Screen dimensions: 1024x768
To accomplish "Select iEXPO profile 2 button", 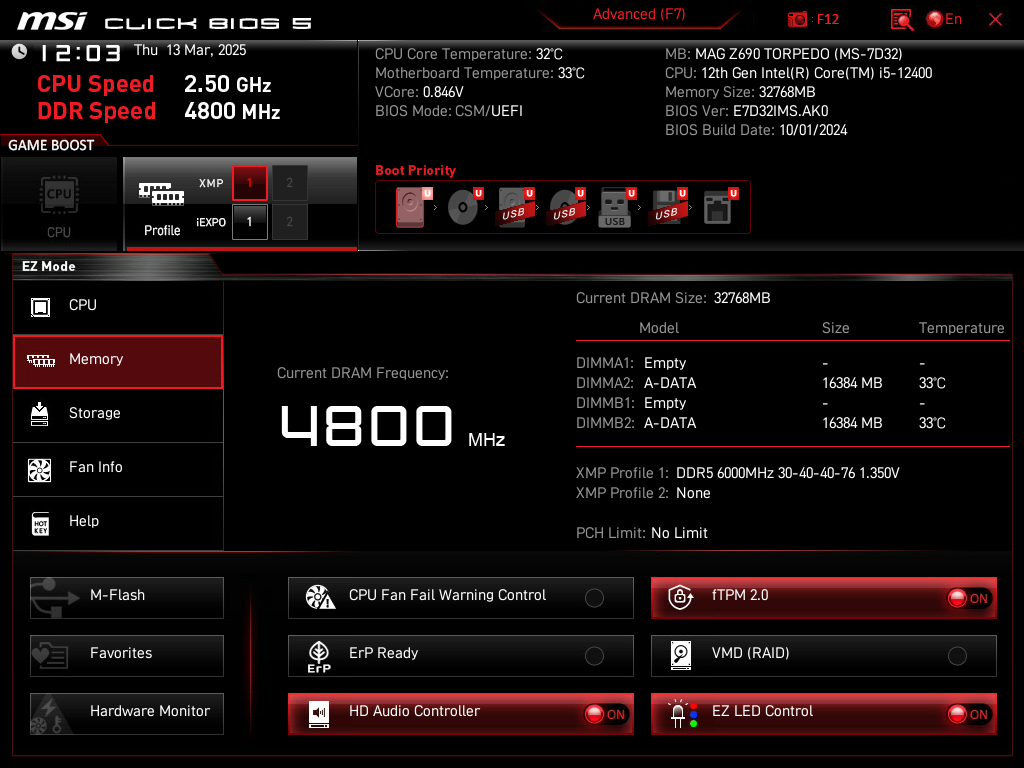I will pyautogui.click(x=289, y=222).
